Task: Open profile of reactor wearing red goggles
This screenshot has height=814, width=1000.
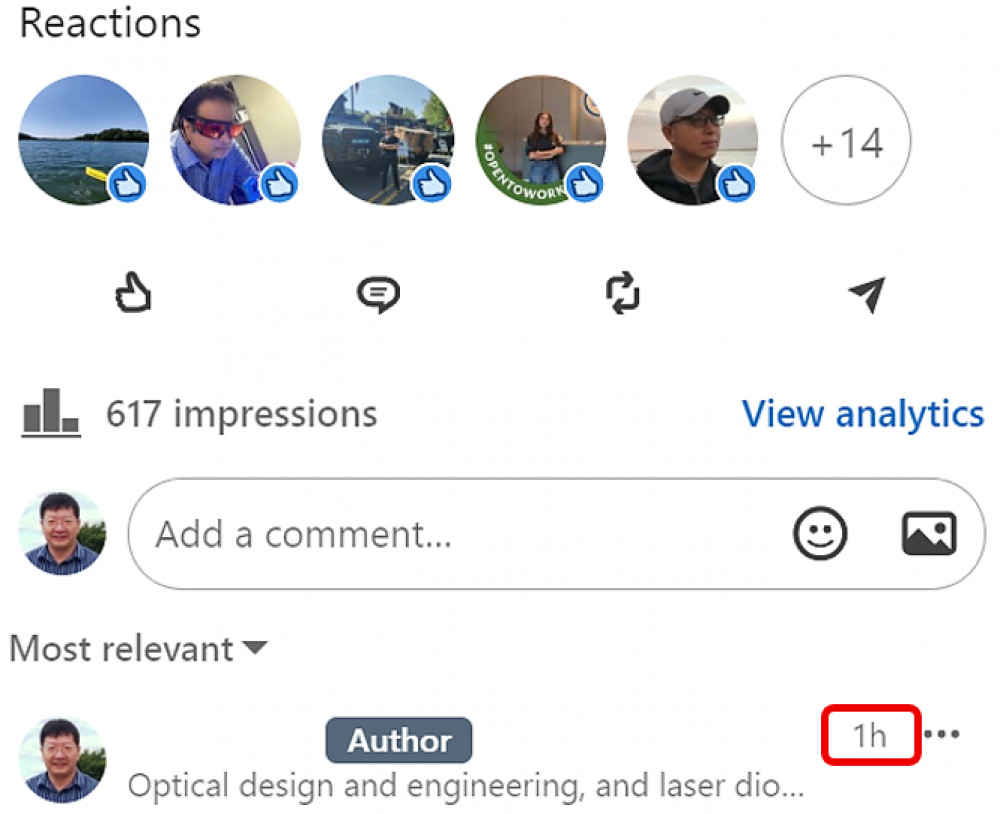Action: [235, 140]
